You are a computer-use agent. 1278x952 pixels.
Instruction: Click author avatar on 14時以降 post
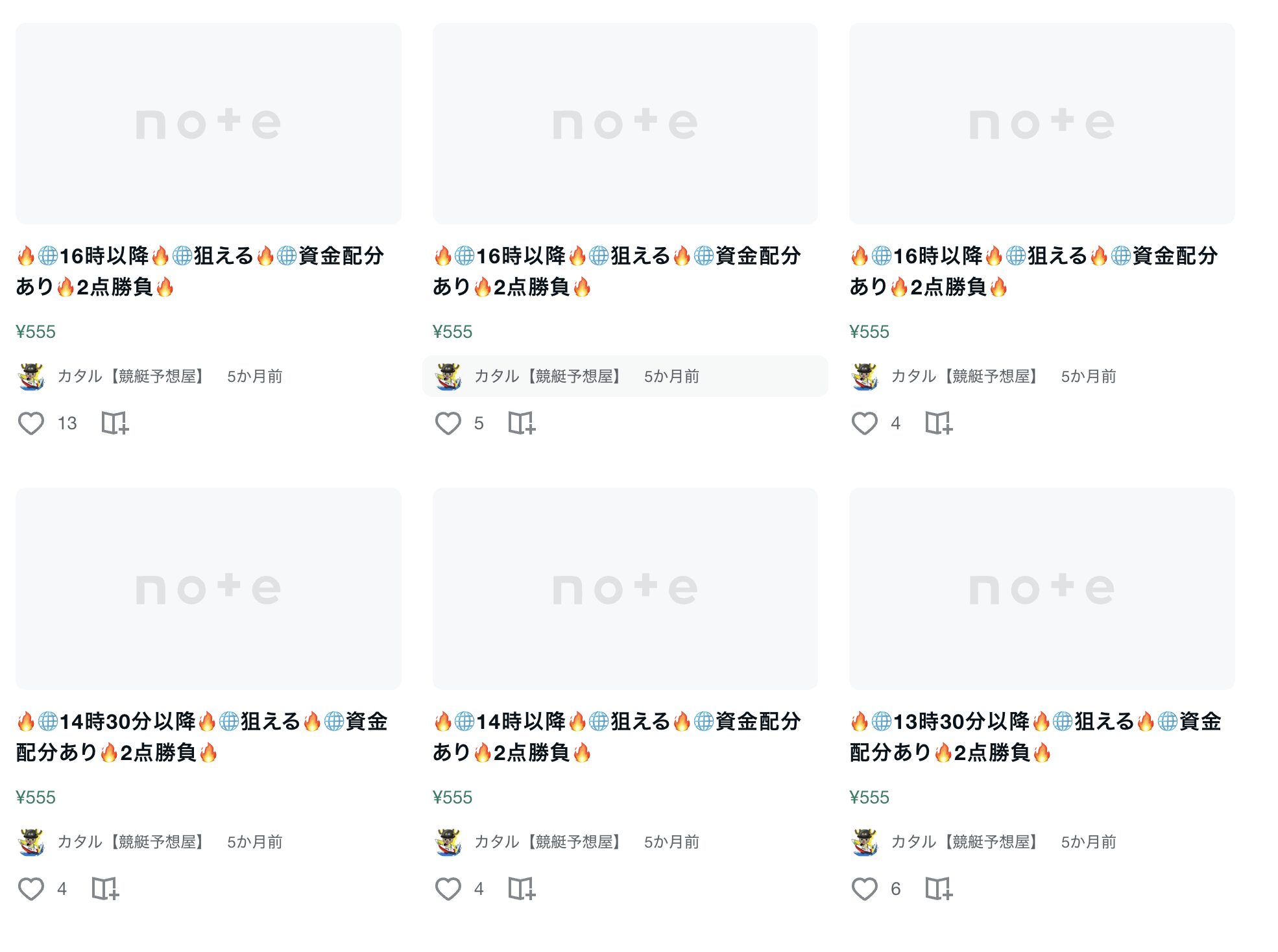point(448,842)
